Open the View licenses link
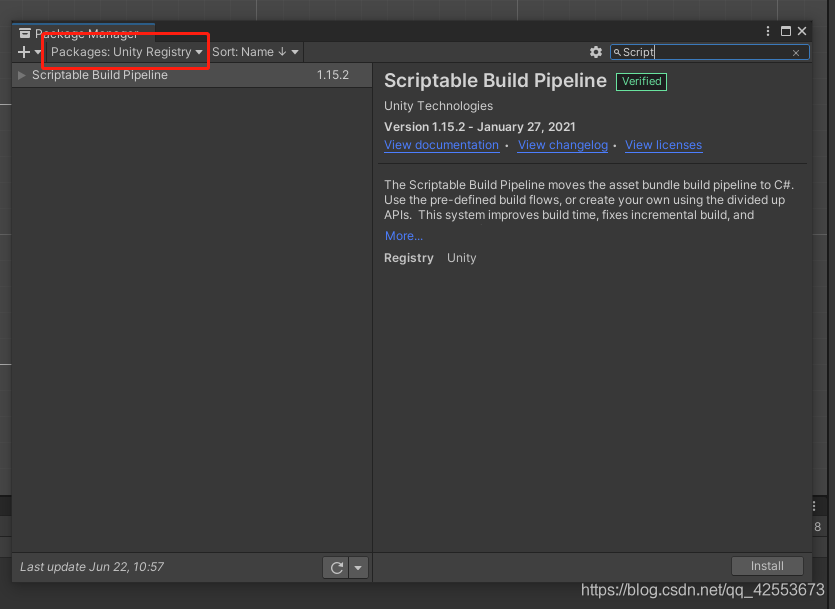835x609 pixels. click(x=664, y=145)
